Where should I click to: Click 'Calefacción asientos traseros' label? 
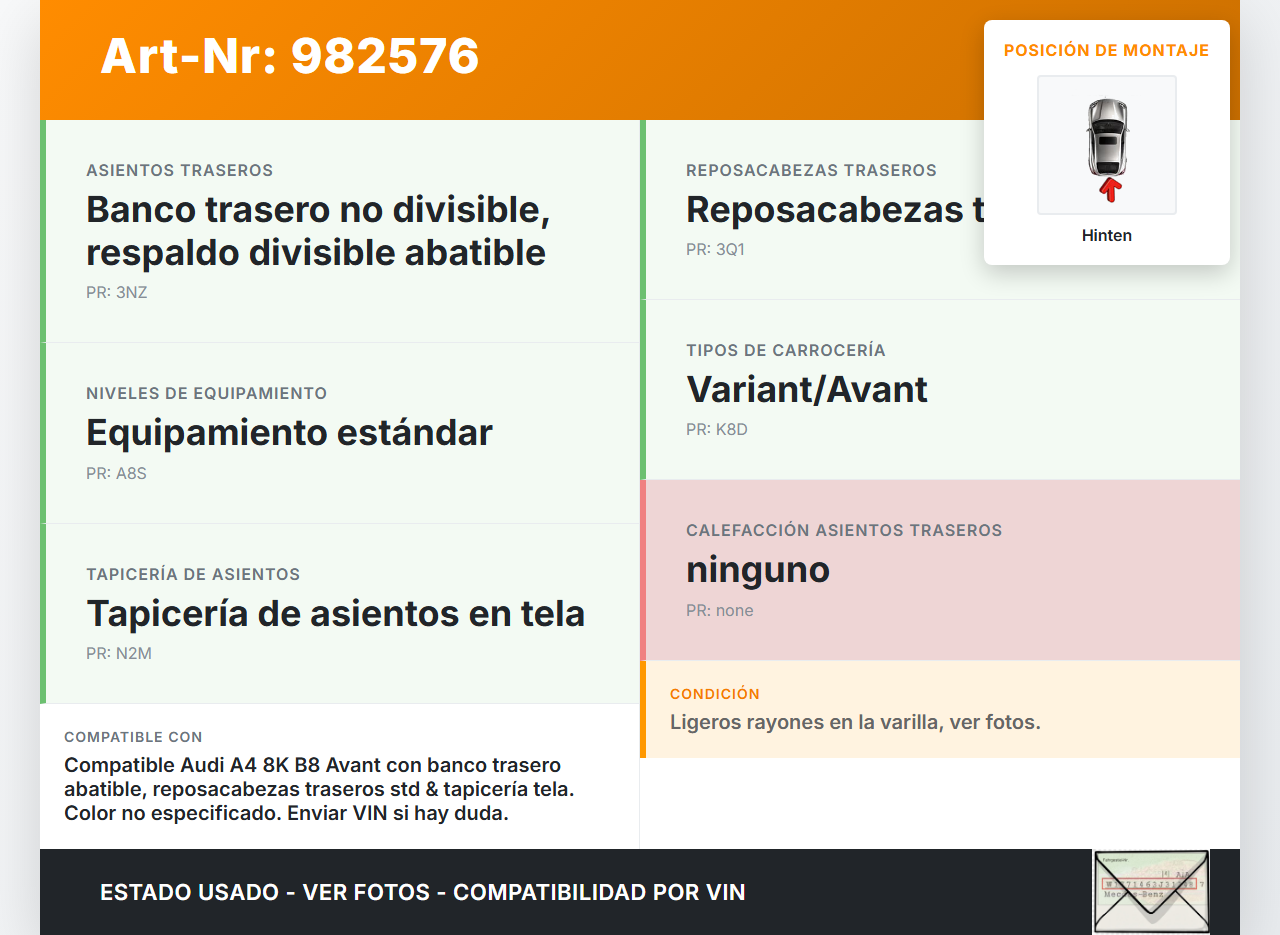tap(844, 531)
